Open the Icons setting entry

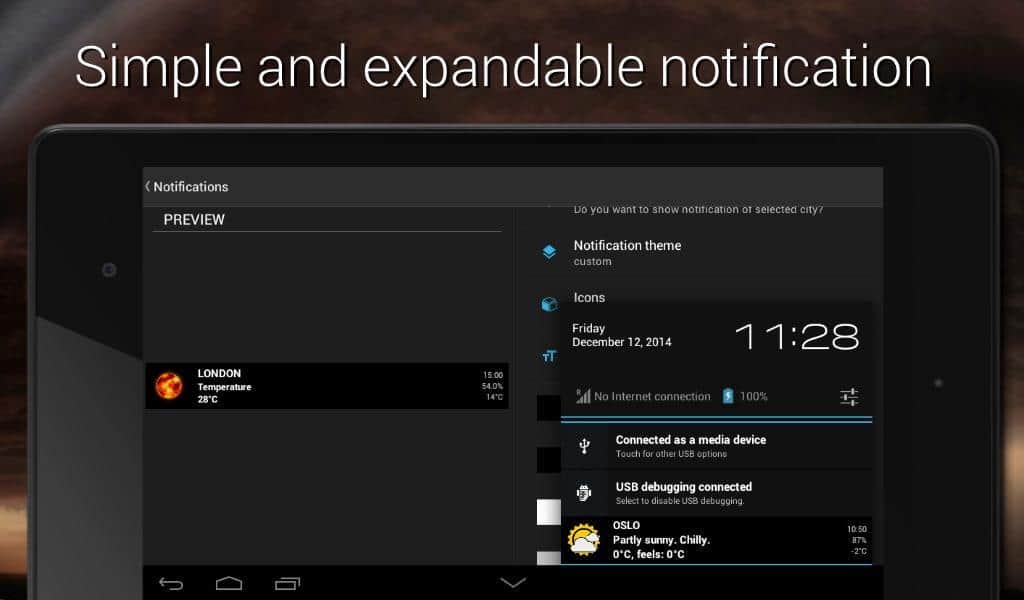(590, 297)
